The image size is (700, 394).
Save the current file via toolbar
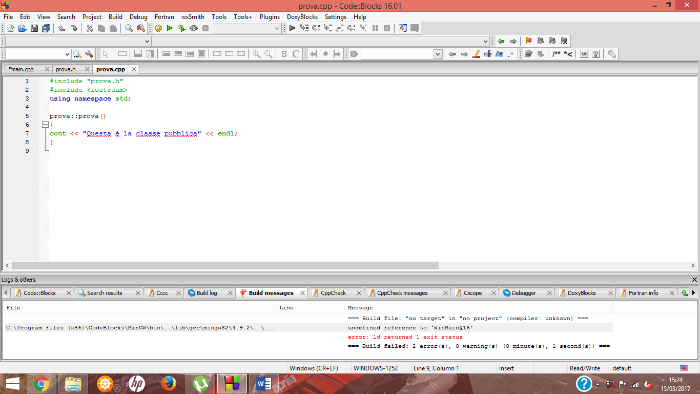34,28
